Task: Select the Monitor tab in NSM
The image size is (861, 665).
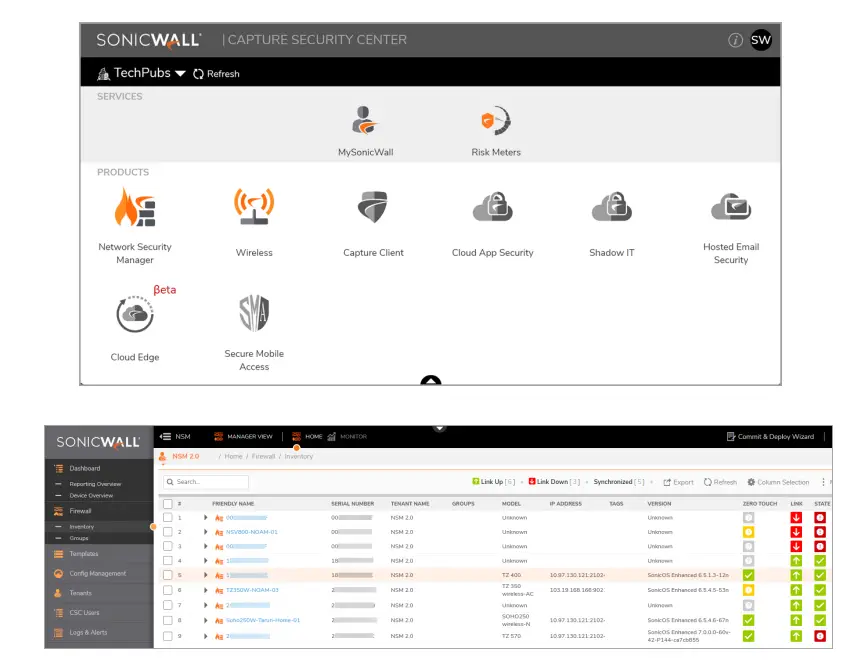Action: tap(348, 437)
